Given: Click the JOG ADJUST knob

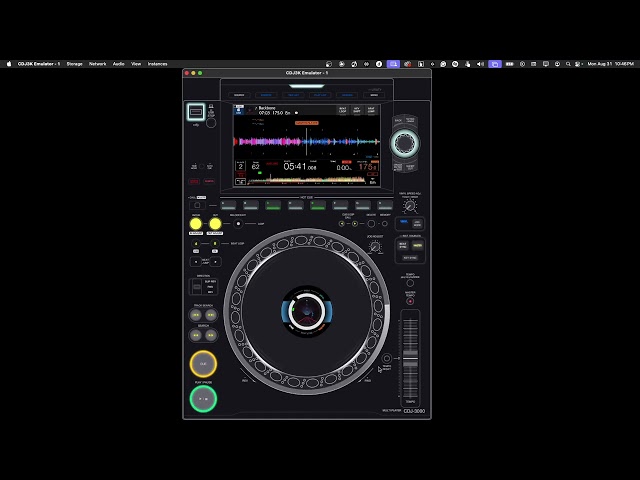Looking at the screenshot, I should click(375, 247).
